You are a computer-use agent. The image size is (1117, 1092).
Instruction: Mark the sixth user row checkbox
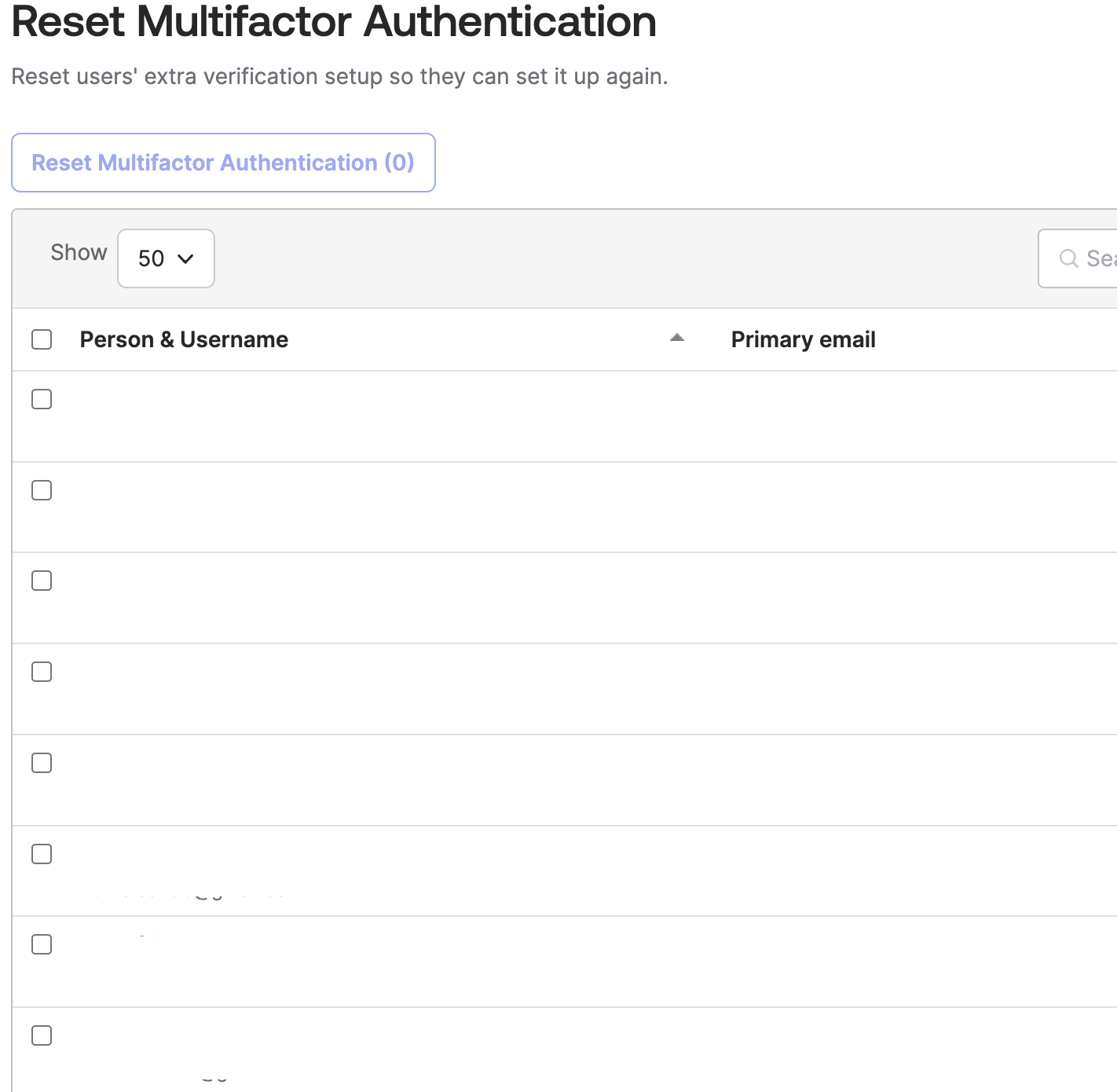point(42,854)
